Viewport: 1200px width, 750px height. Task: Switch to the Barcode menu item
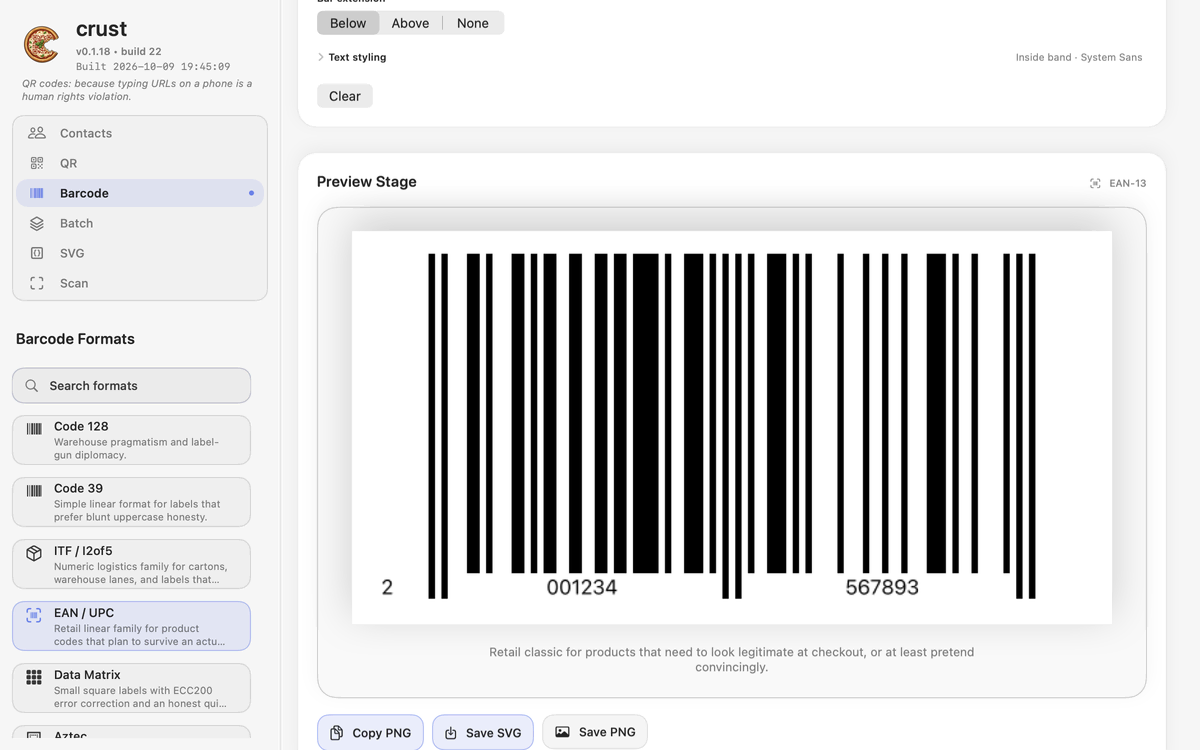140,193
